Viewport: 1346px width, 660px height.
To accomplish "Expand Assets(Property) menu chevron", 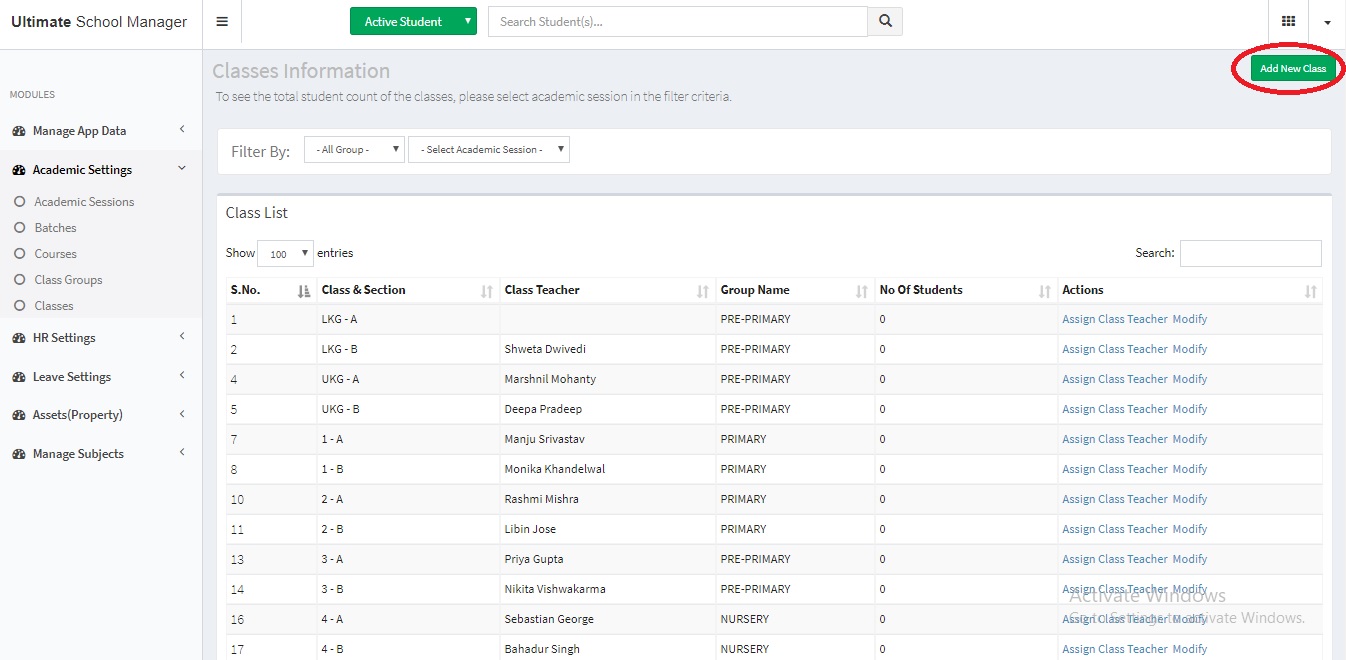I will pyautogui.click(x=182, y=413).
